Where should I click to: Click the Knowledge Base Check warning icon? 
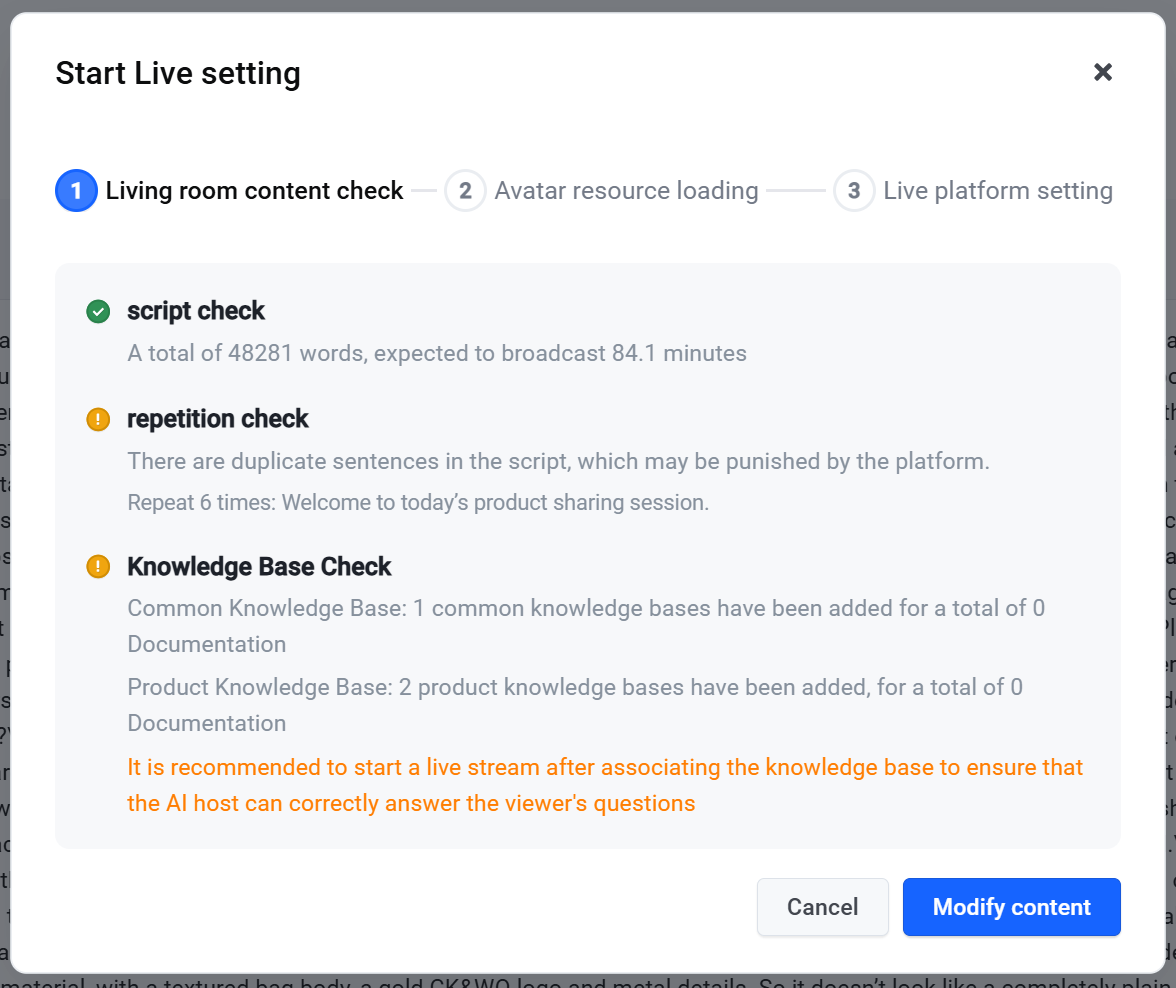pos(98,566)
